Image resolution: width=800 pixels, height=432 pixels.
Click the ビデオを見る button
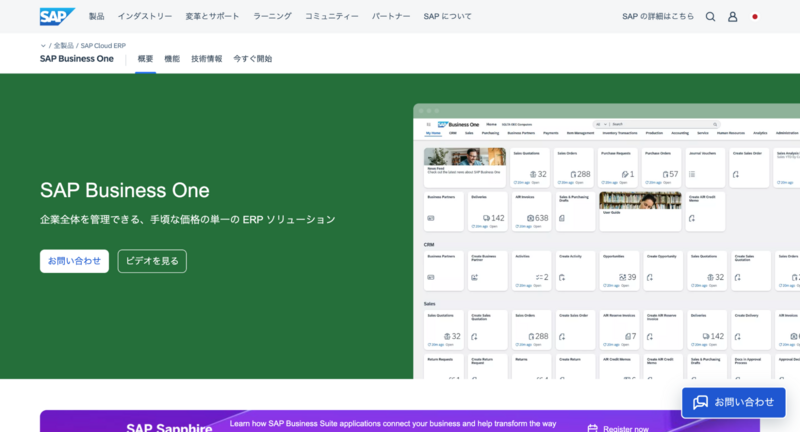(152, 261)
